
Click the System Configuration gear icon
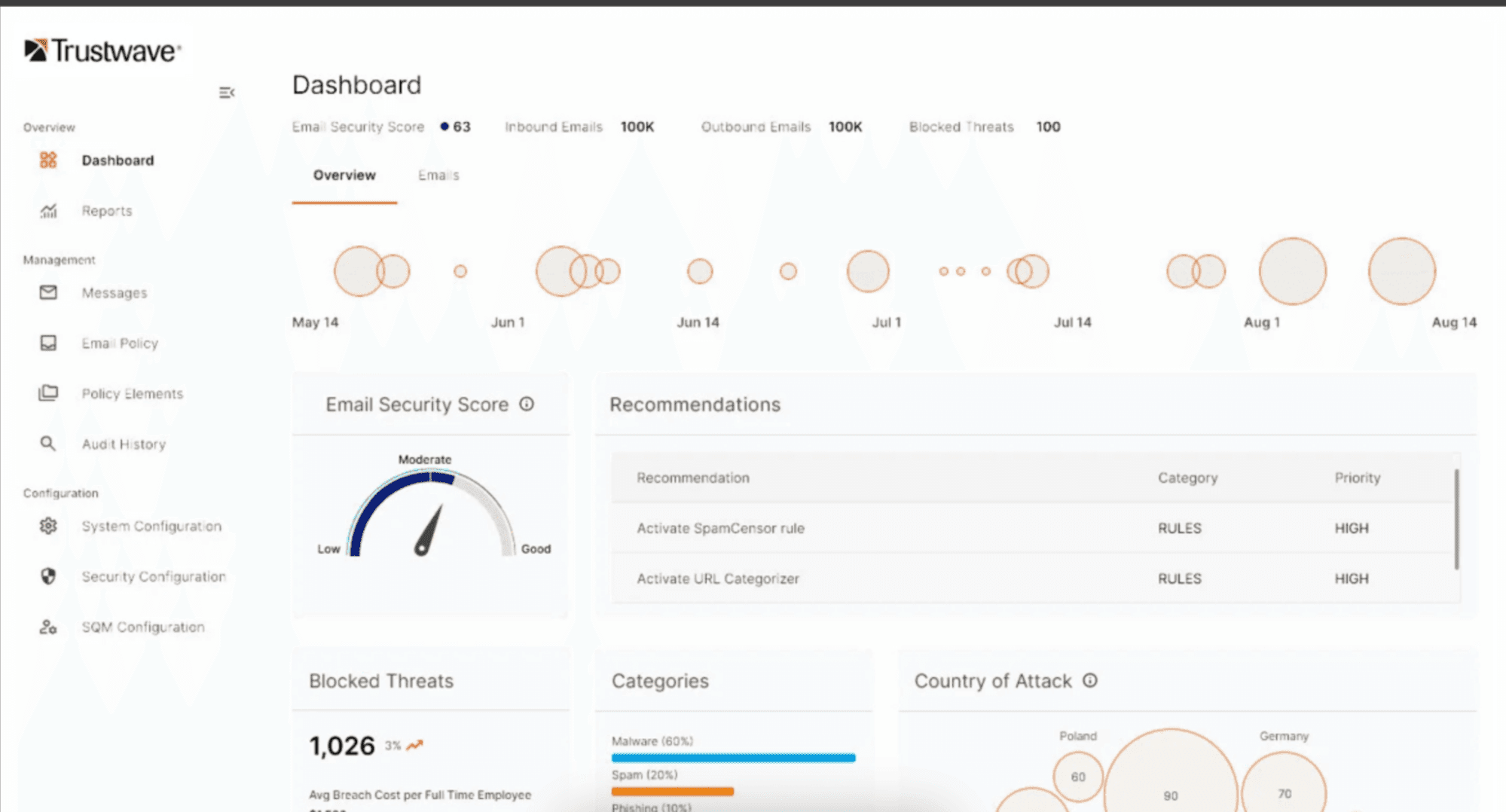48,526
